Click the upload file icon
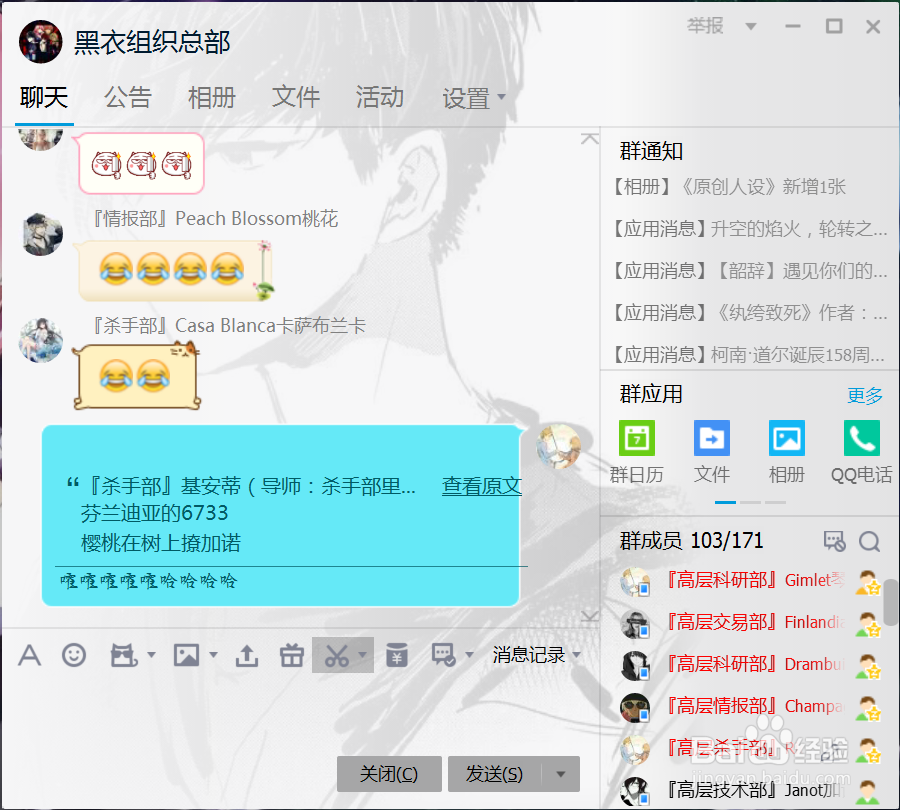The height and width of the screenshot is (810, 900). [247, 655]
